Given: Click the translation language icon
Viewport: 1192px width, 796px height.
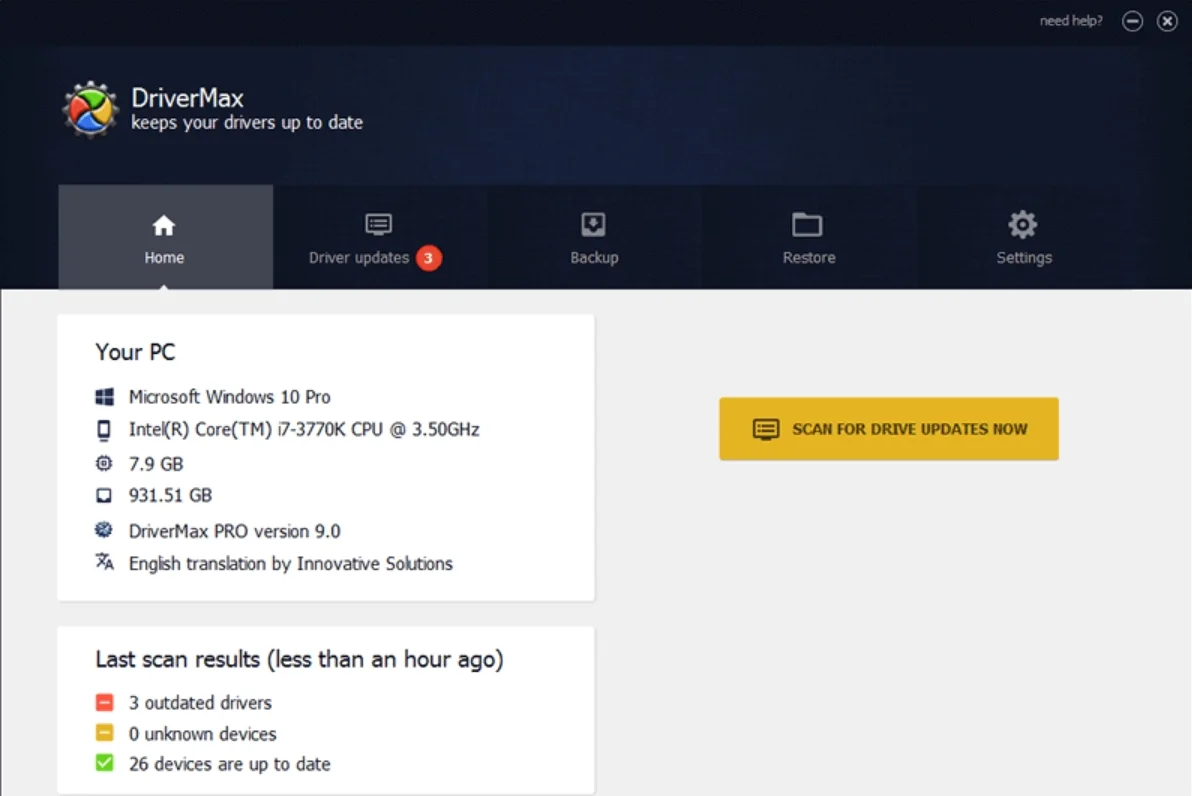Looking at the screenshot, I should 104,562.
